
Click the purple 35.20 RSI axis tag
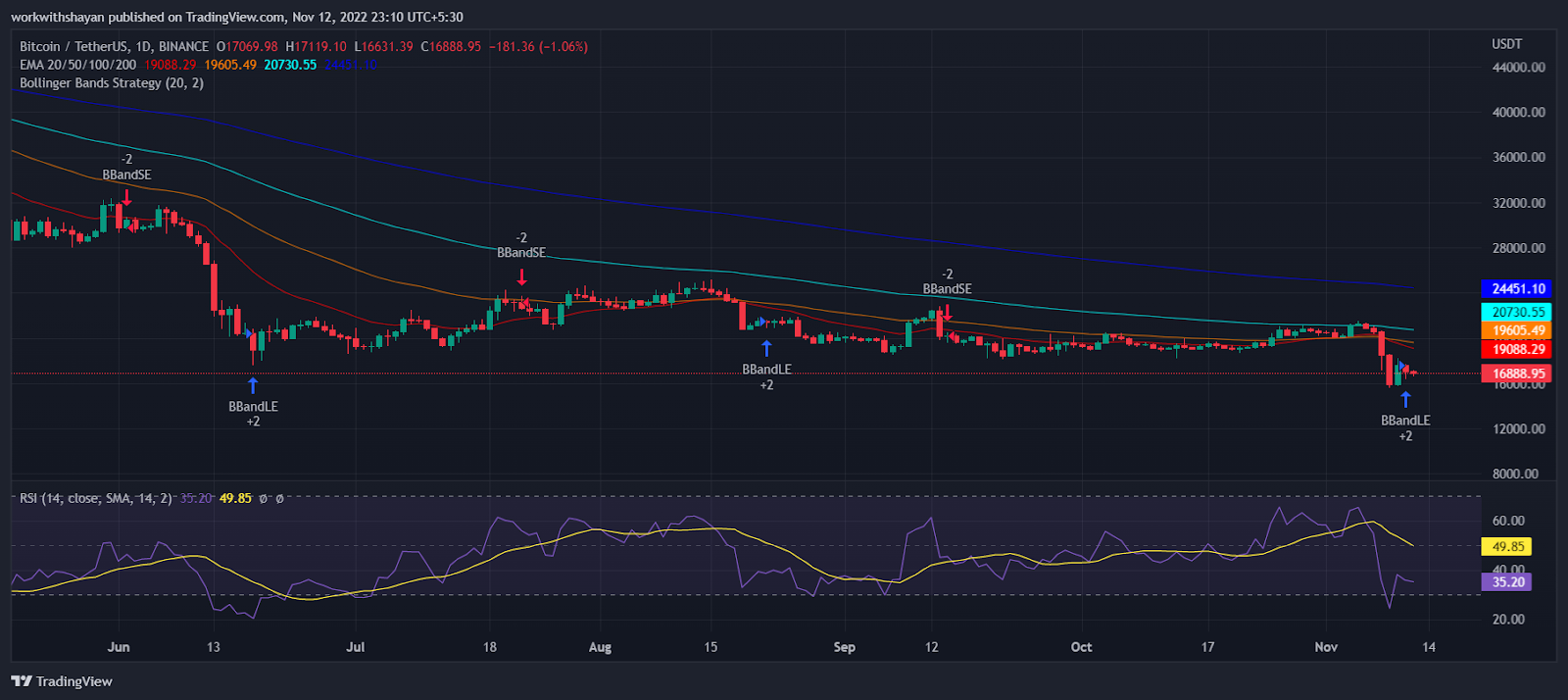1507,581
